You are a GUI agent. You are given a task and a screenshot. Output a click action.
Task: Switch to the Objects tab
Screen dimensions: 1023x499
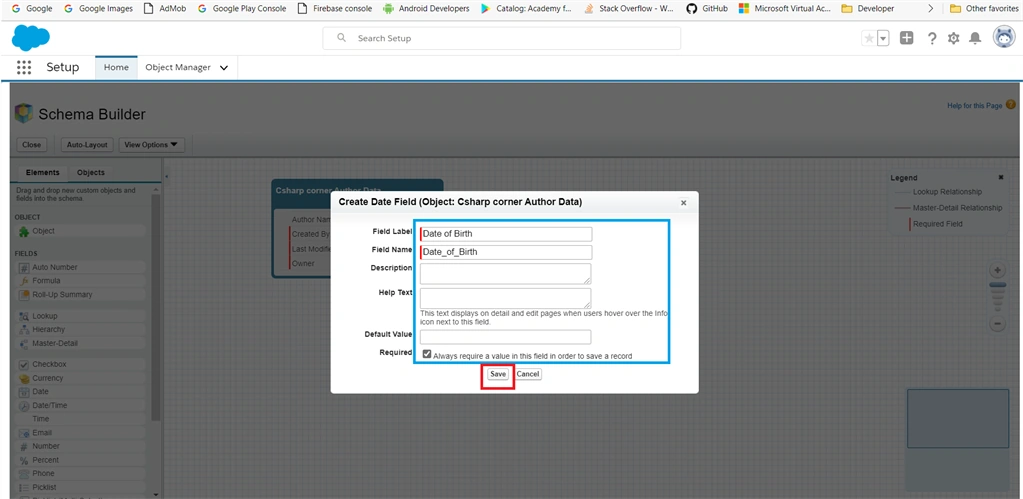coord(91,172)
